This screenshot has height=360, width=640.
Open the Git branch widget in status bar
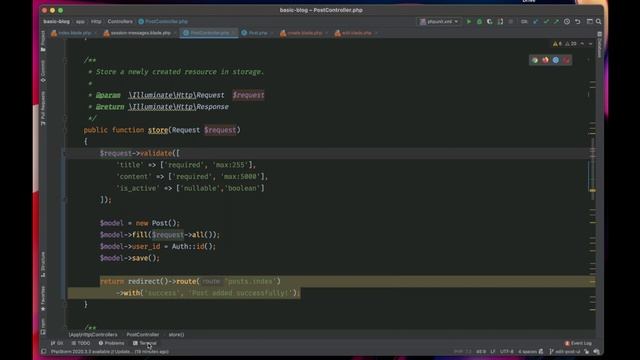(565, 351)
